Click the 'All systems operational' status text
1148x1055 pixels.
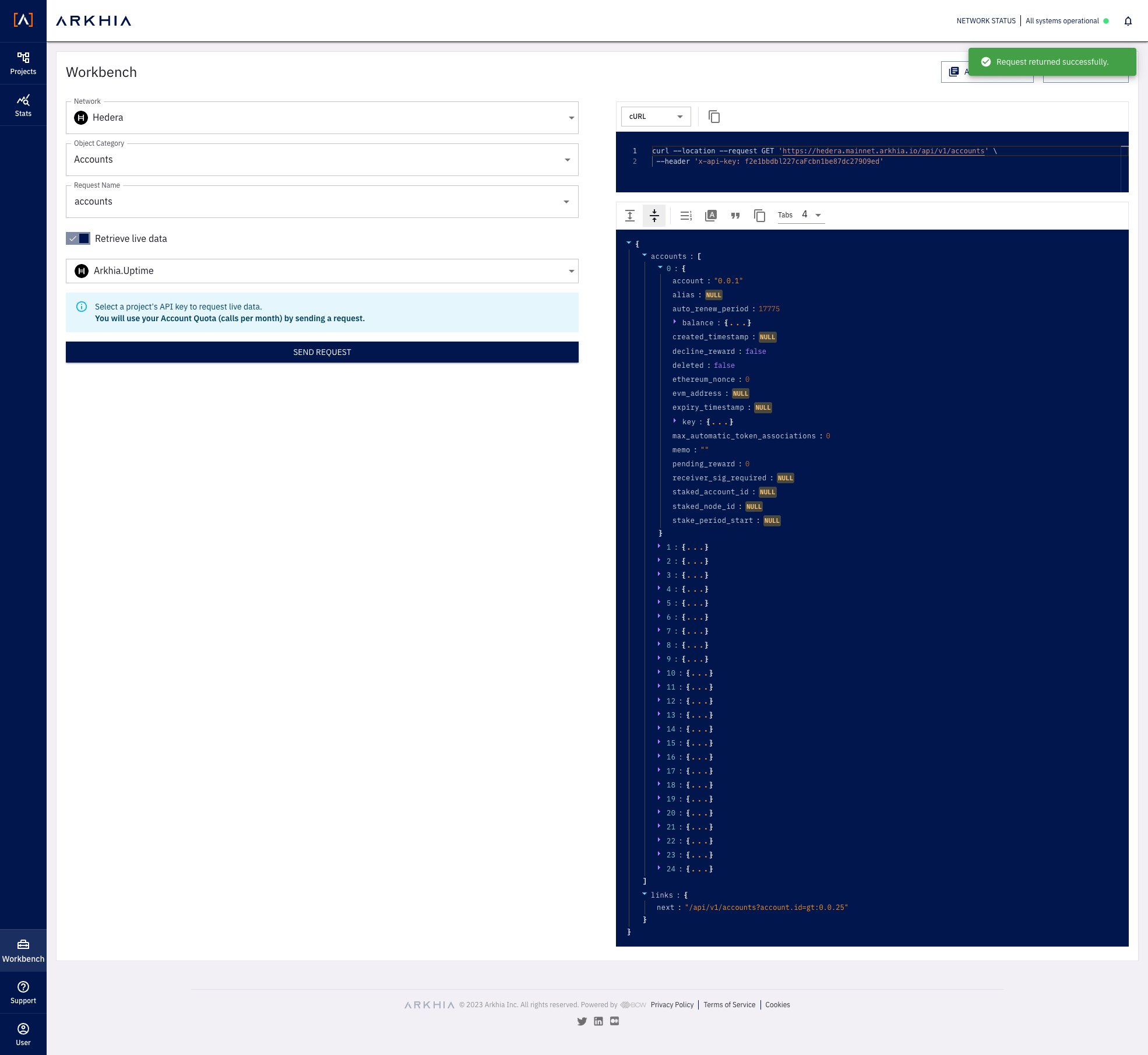tap(1062, 21)
